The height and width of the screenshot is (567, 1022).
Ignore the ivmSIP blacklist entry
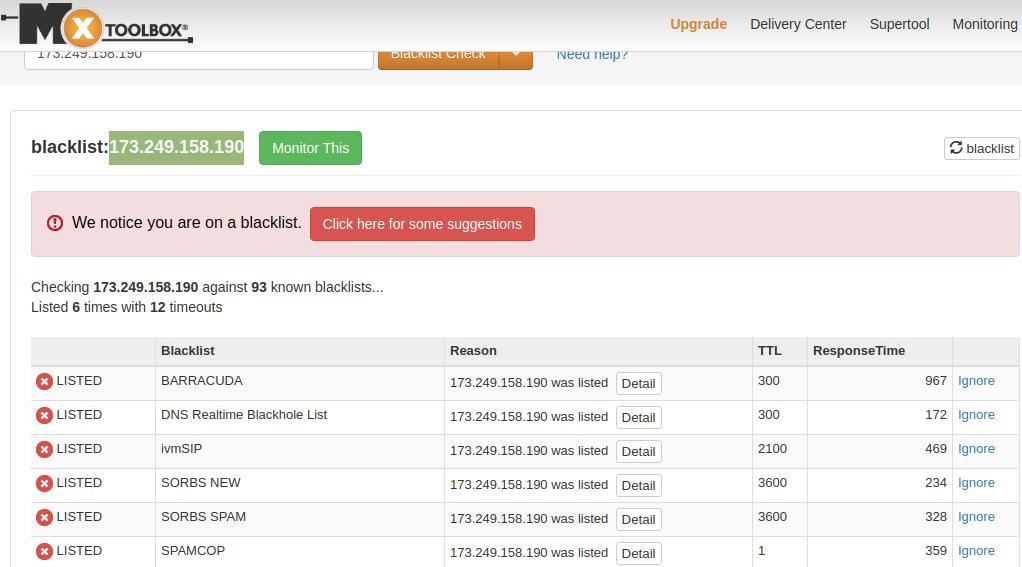coord(976,448)
